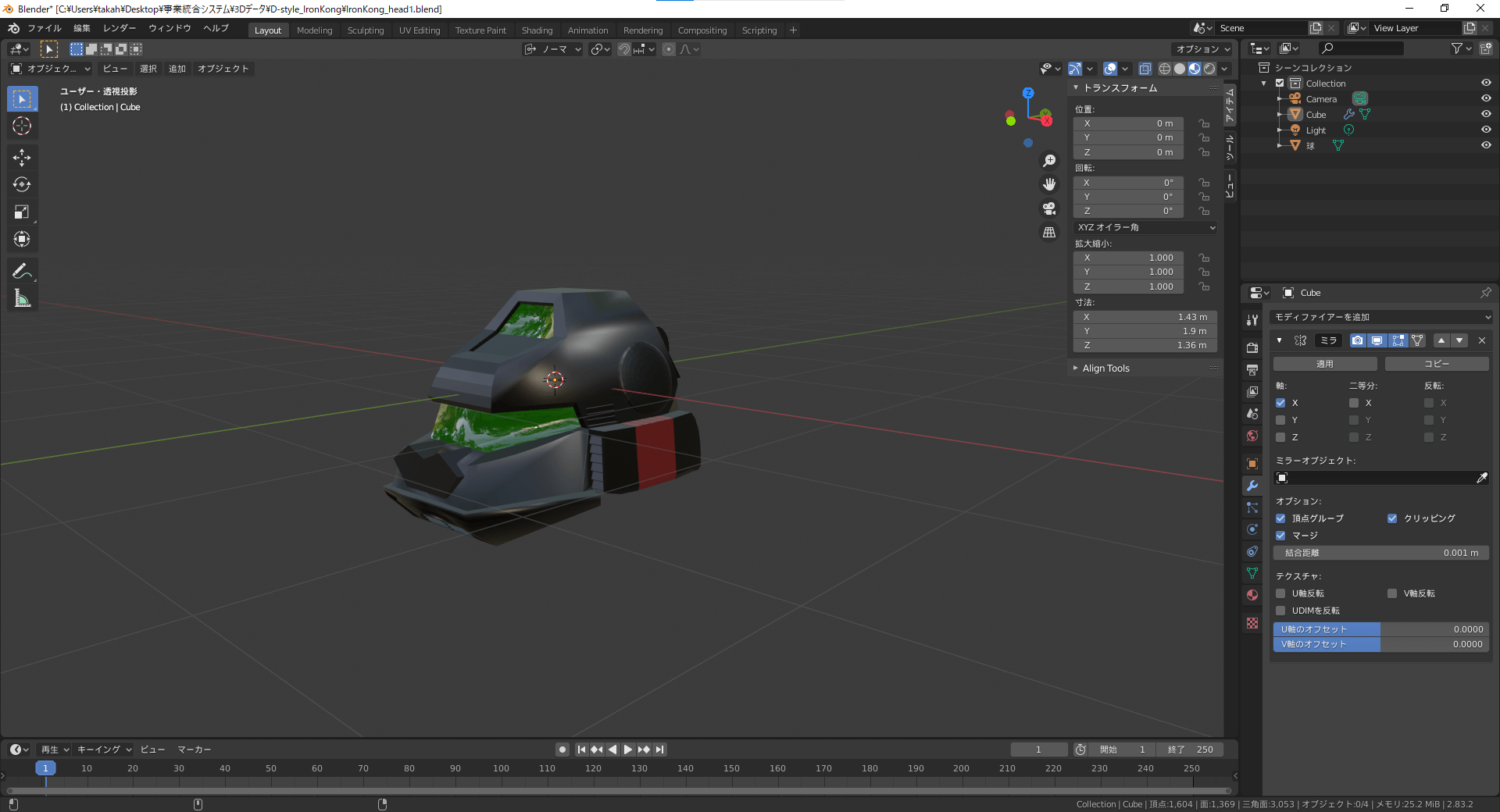
Task: Select the Measure tool
Action: tap(22, 297)
